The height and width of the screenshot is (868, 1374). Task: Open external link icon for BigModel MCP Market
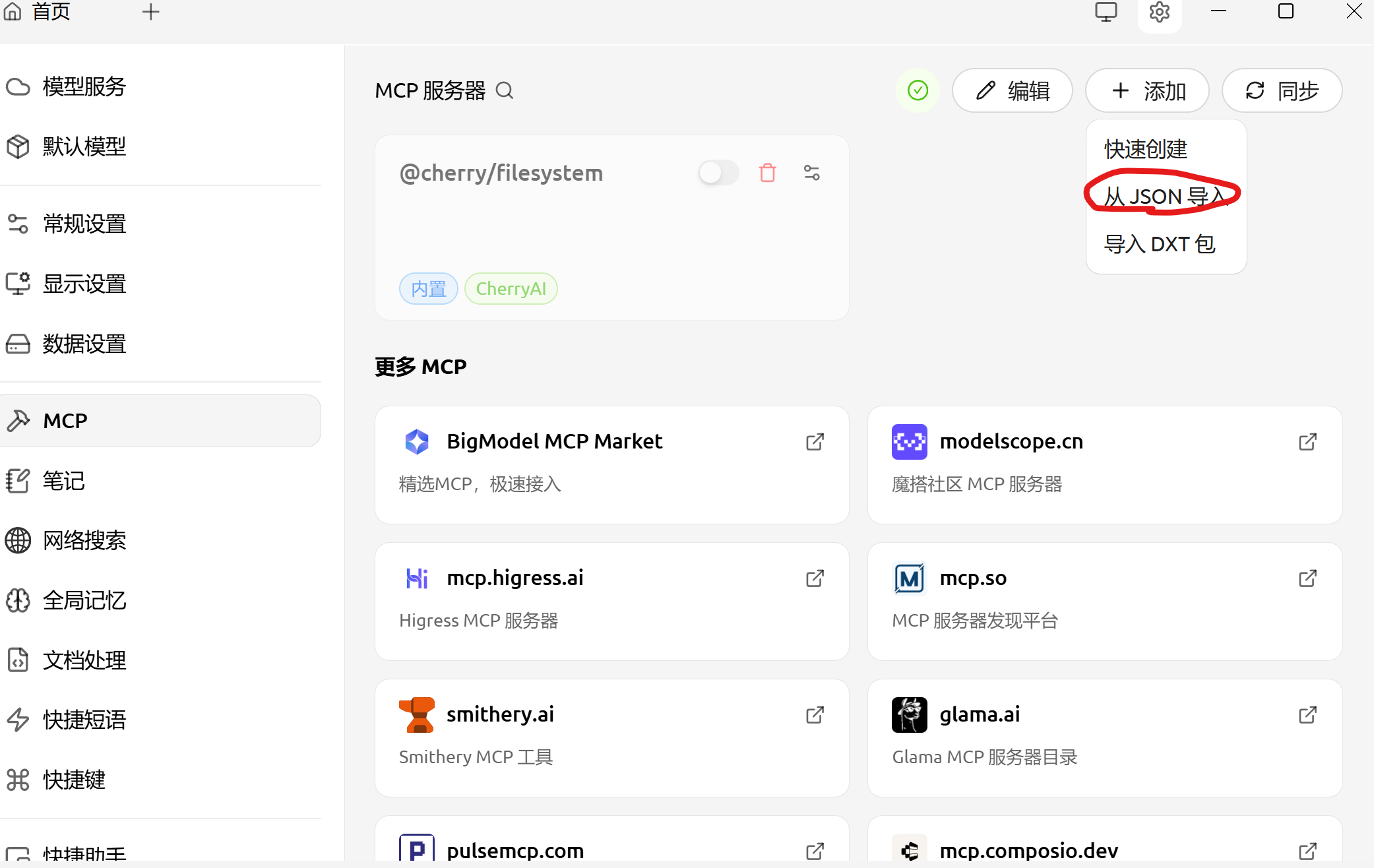(x=815, y=442)
